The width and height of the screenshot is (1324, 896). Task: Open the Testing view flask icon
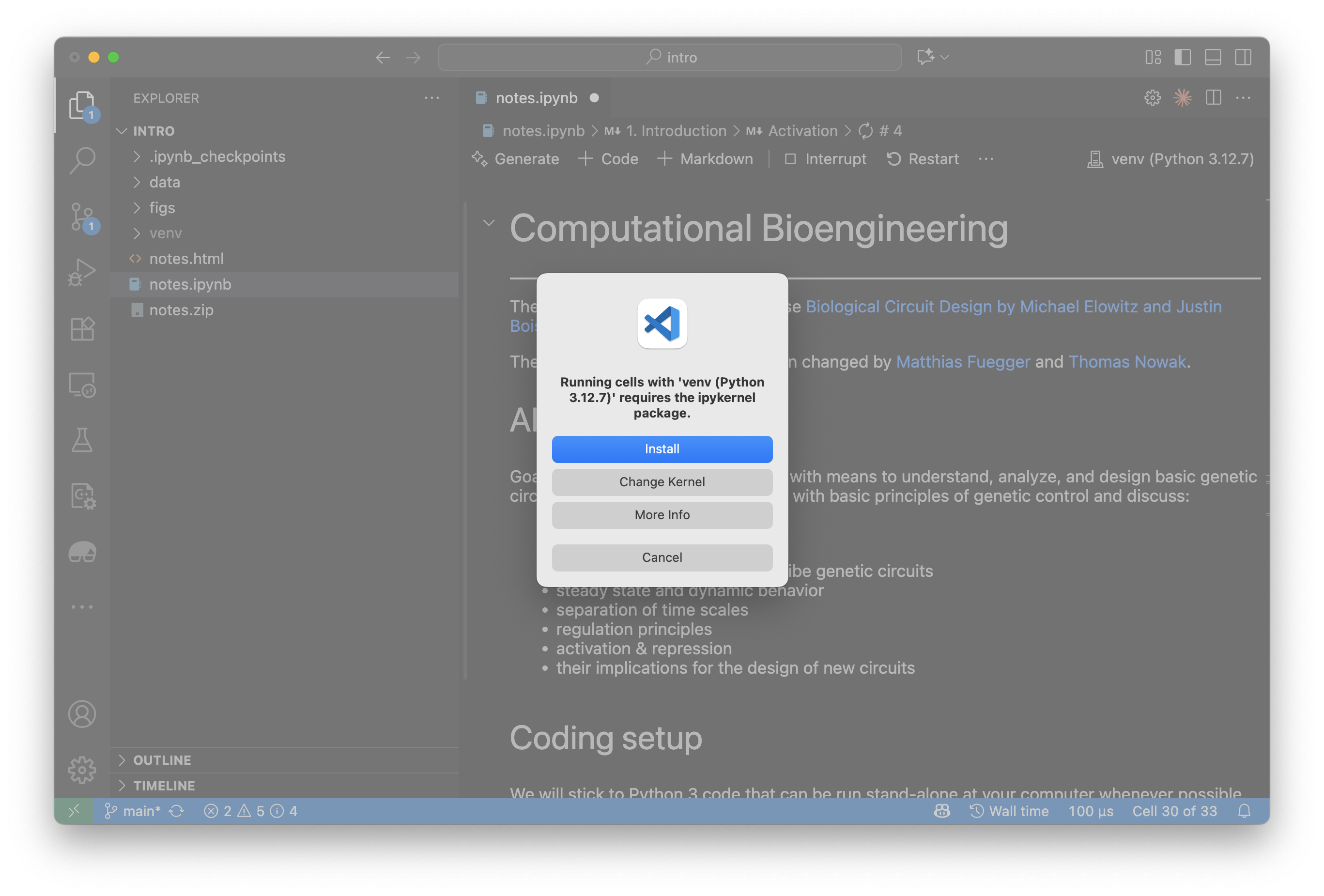coord(82,440)
